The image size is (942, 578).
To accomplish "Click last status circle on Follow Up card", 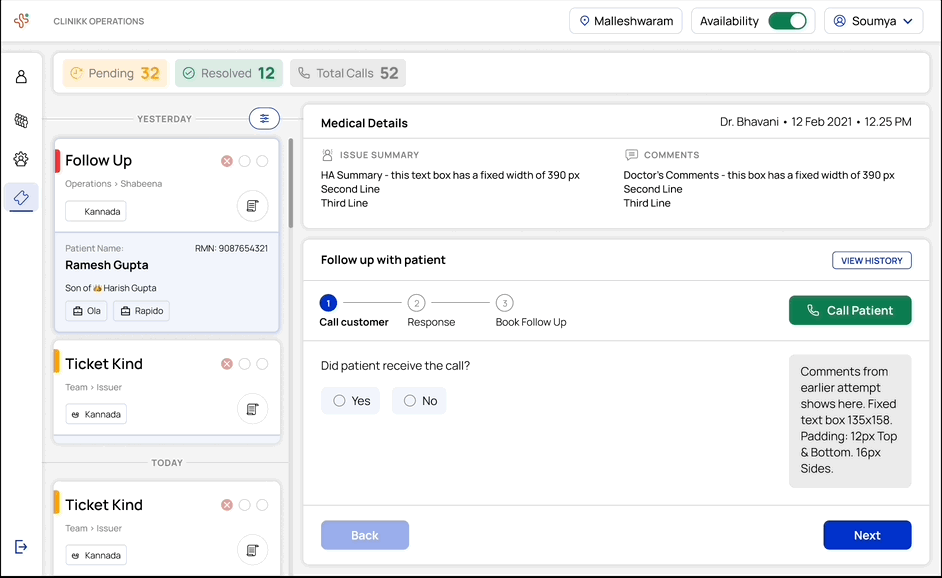I will pyautogui.click(x=263, y=161).
